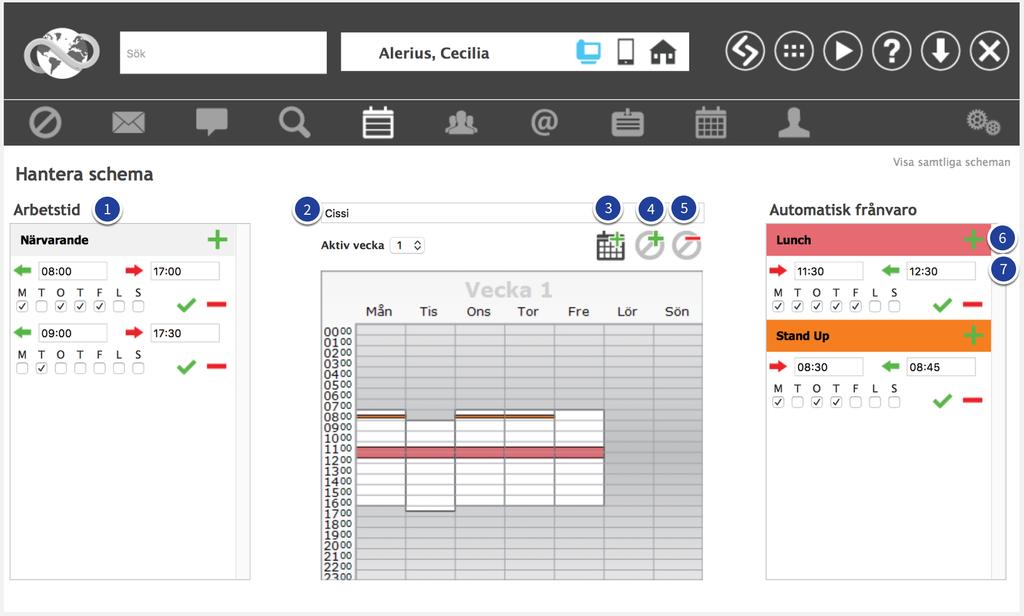Select the home location icon
Image resolution: width=1024 pixels, height=616 pixels.
point(663,52)
